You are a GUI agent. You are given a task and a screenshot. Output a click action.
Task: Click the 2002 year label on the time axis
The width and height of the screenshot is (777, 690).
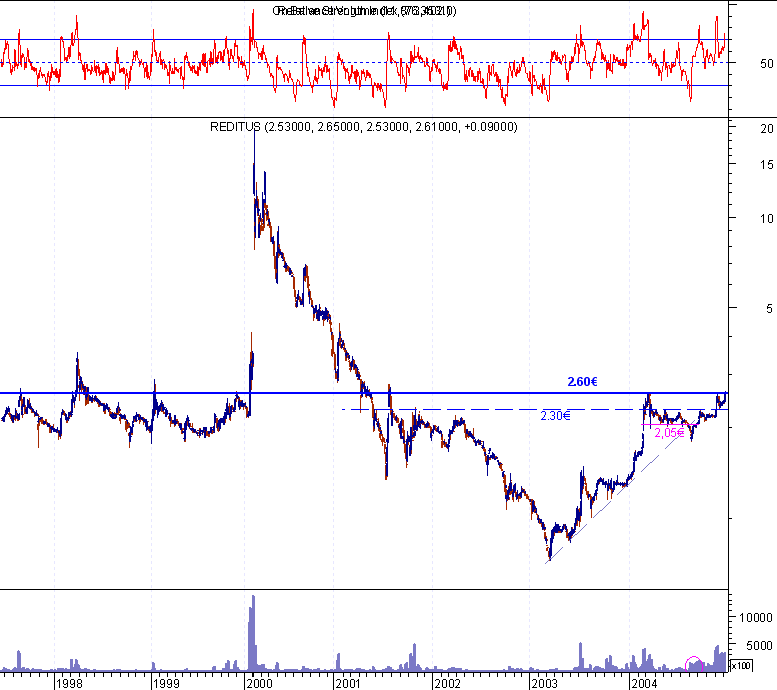(447, 684)
